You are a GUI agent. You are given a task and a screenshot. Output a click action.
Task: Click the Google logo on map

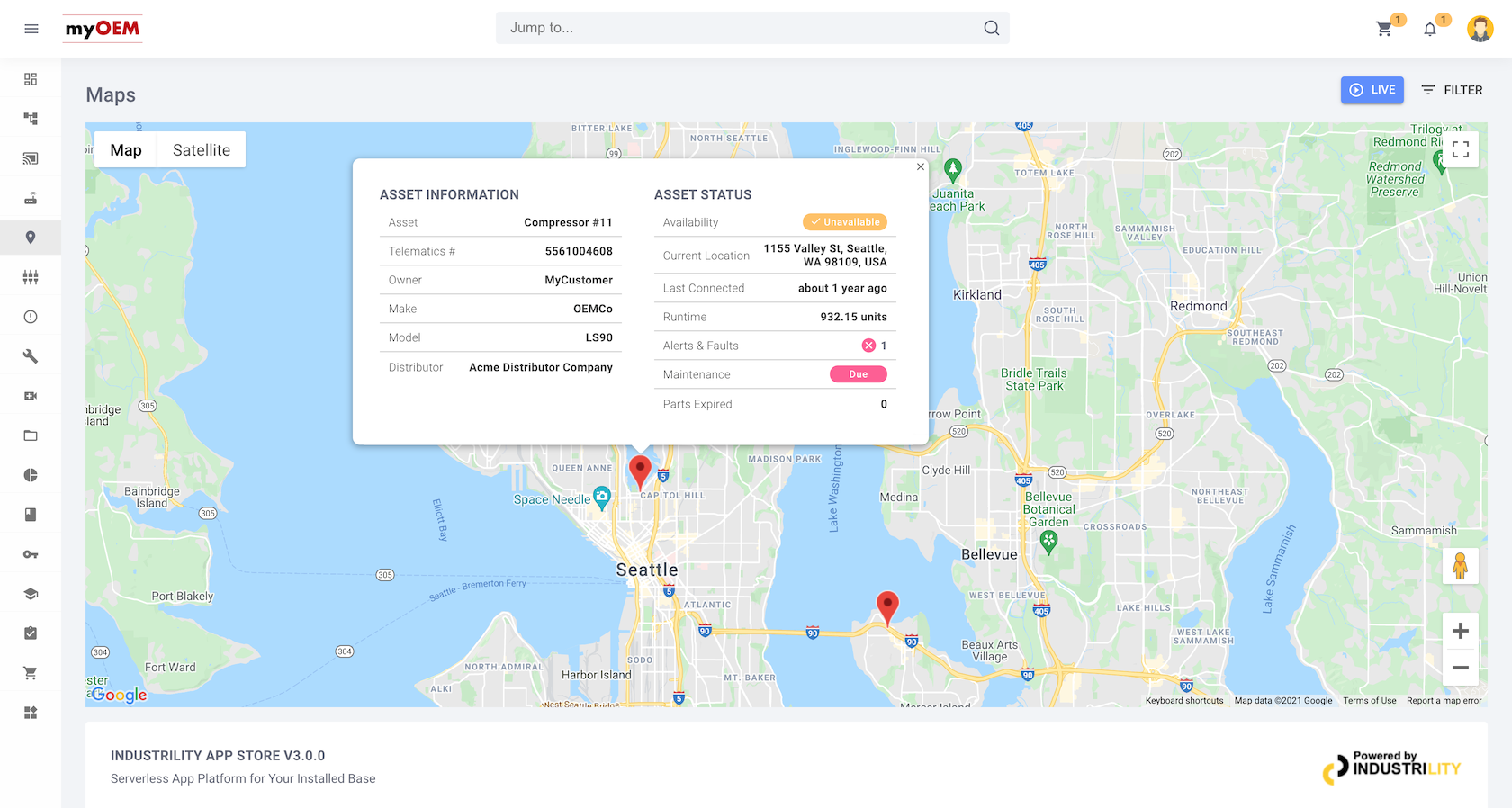click(119, 695)
